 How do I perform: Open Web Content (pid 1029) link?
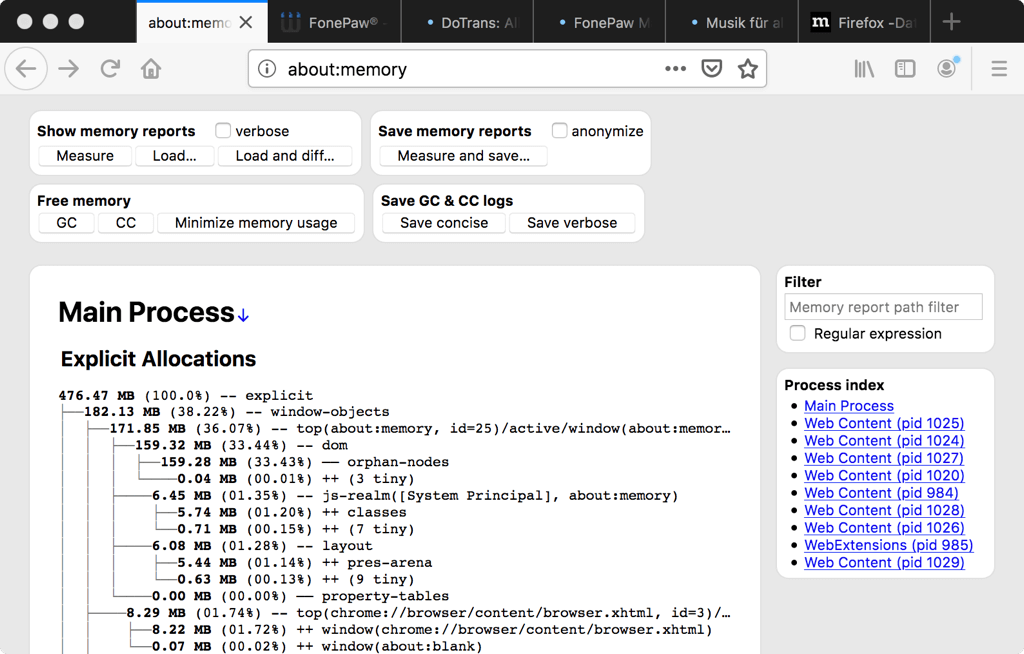884,563
